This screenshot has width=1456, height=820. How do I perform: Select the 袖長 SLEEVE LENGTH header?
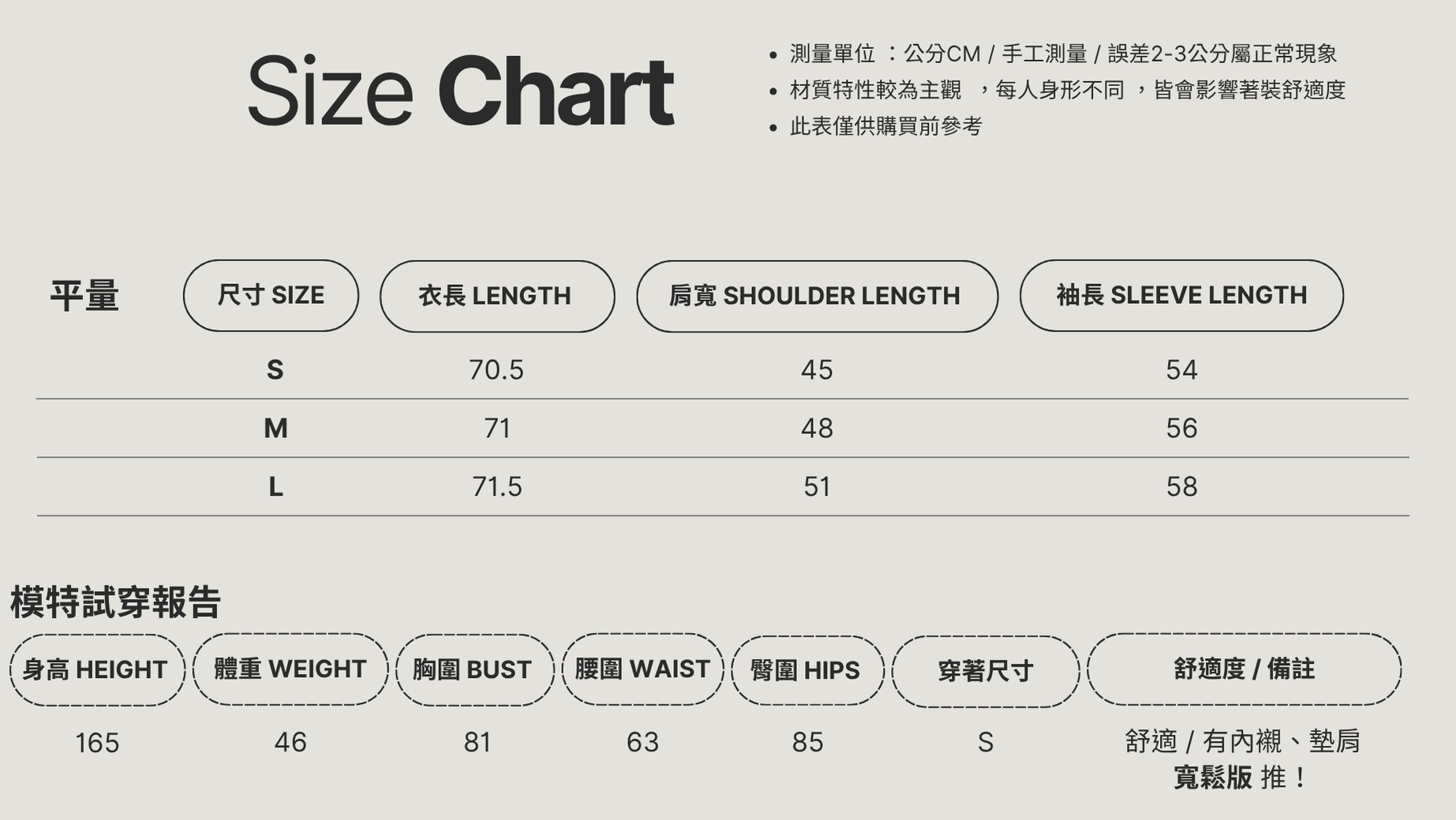[1181, 295]
